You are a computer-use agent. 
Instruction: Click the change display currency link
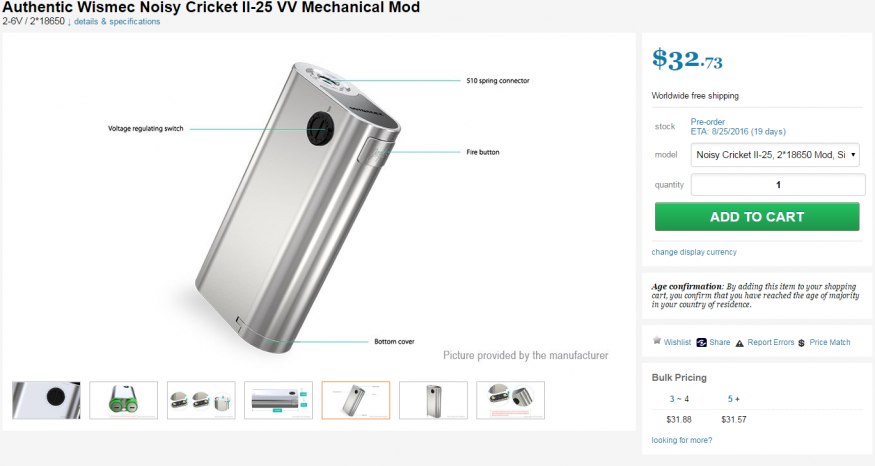click(x=694, y=252)
